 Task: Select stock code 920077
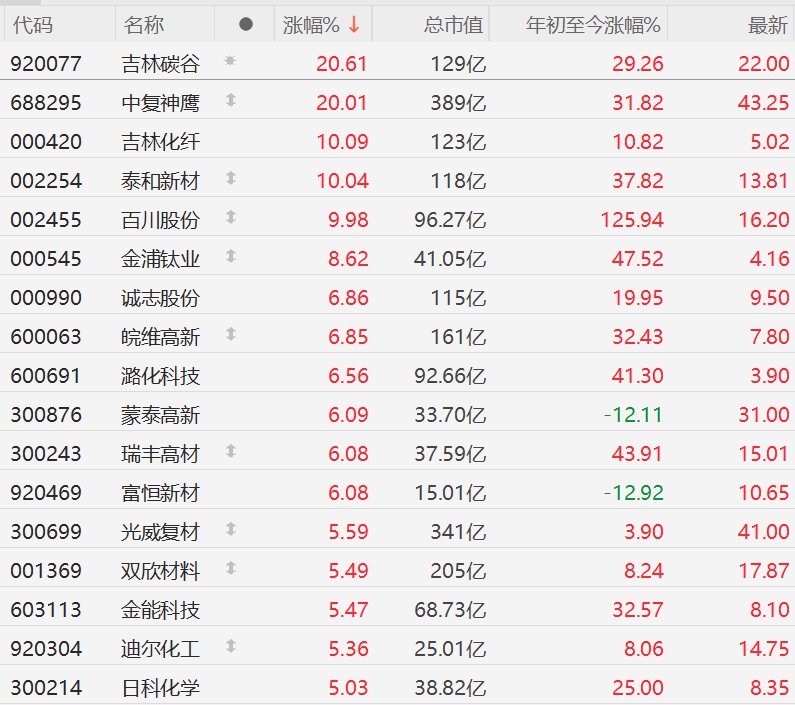tap(46, 64)
